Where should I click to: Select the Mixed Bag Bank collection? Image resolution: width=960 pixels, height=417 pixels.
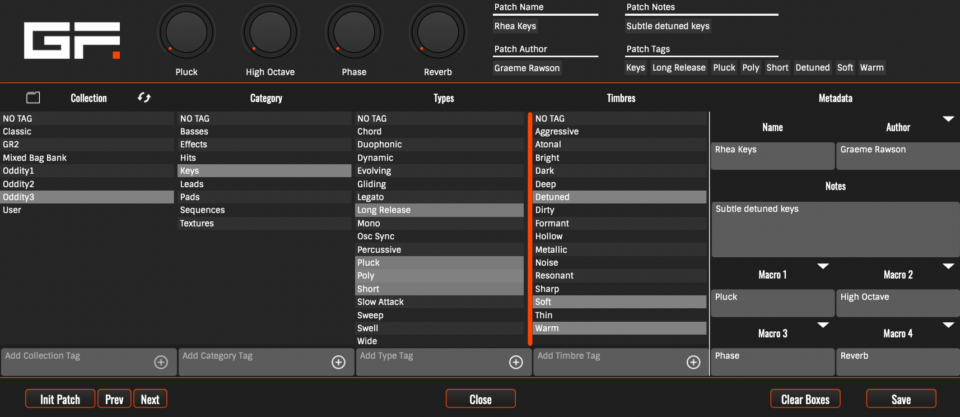coord(87,158)
